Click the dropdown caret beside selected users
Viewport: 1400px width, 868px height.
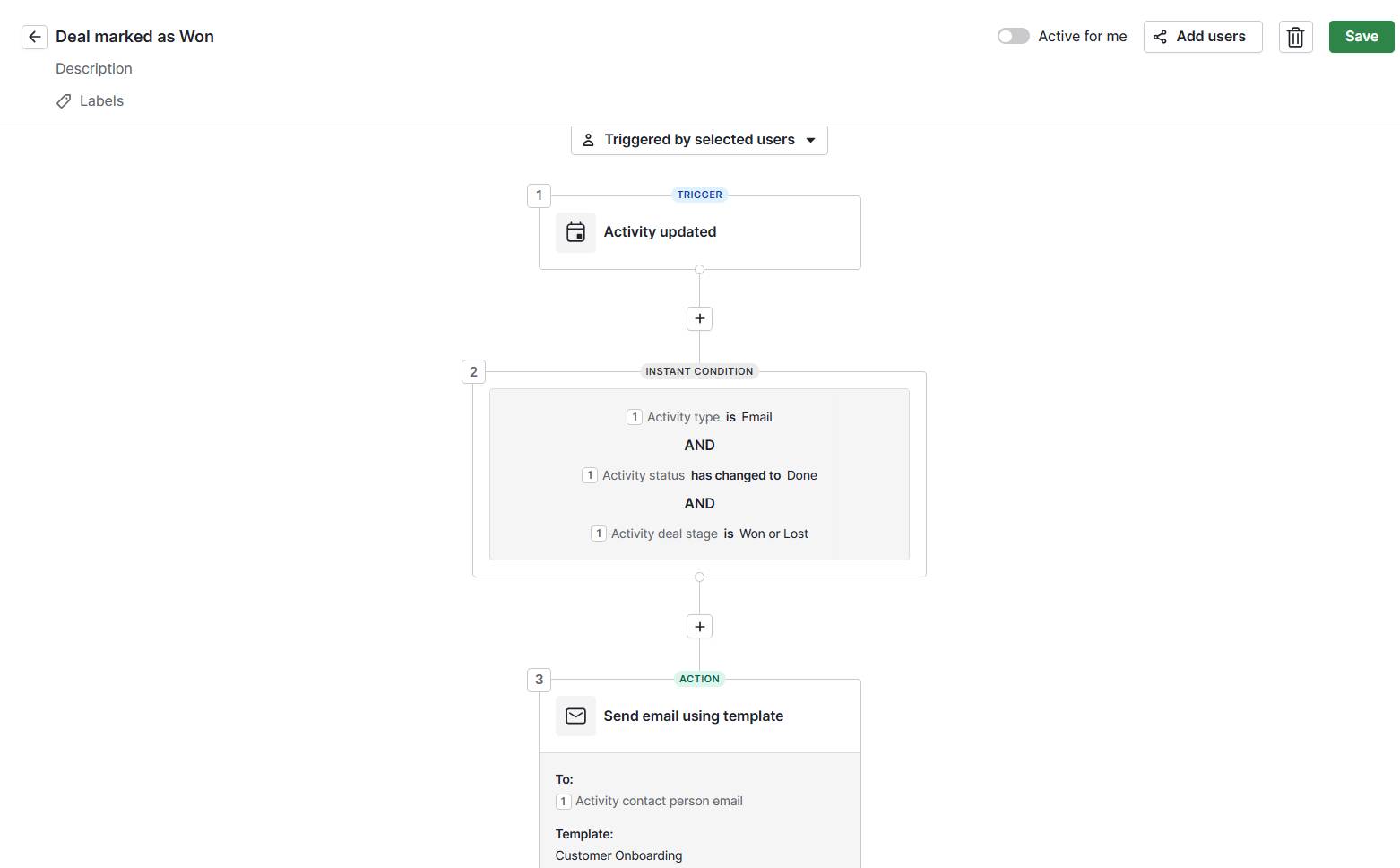(x=811, y=140)
